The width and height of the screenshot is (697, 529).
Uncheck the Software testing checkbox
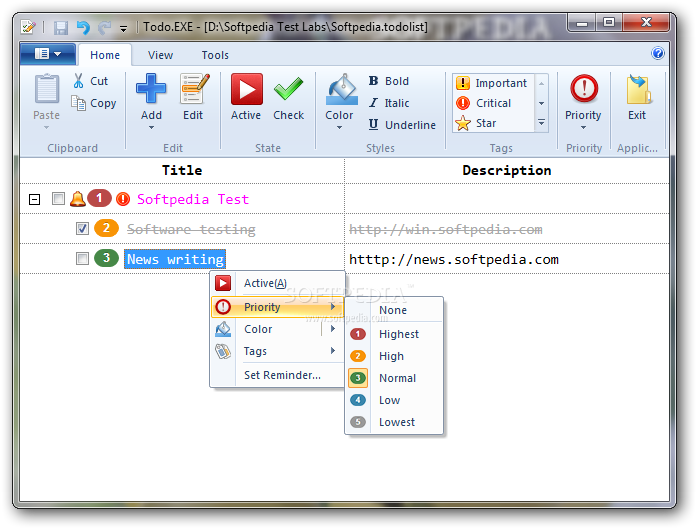[x=82, y=228]
